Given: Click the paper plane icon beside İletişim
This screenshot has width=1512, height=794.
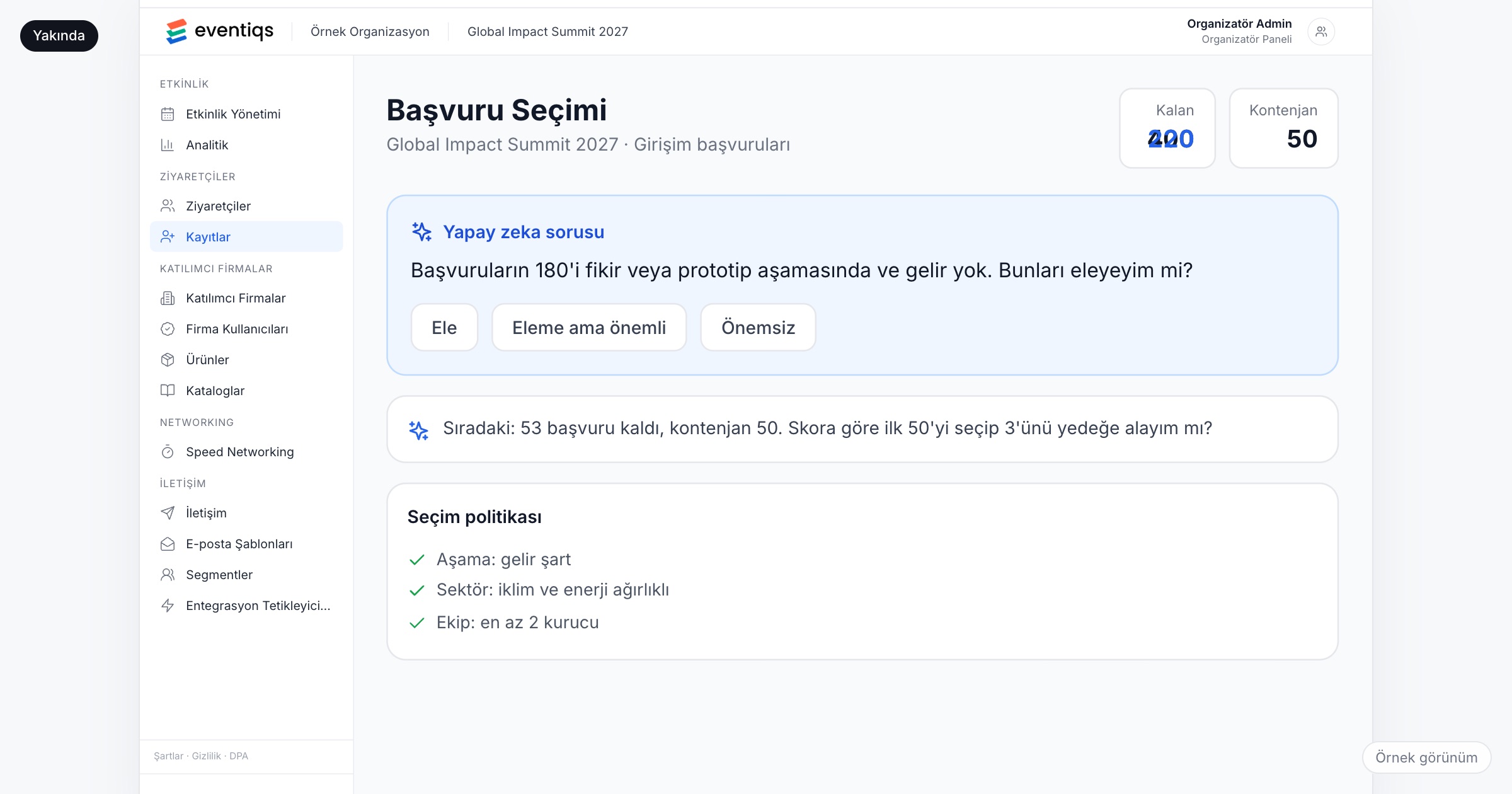Looking at the screenshot, I should point(168,513).
